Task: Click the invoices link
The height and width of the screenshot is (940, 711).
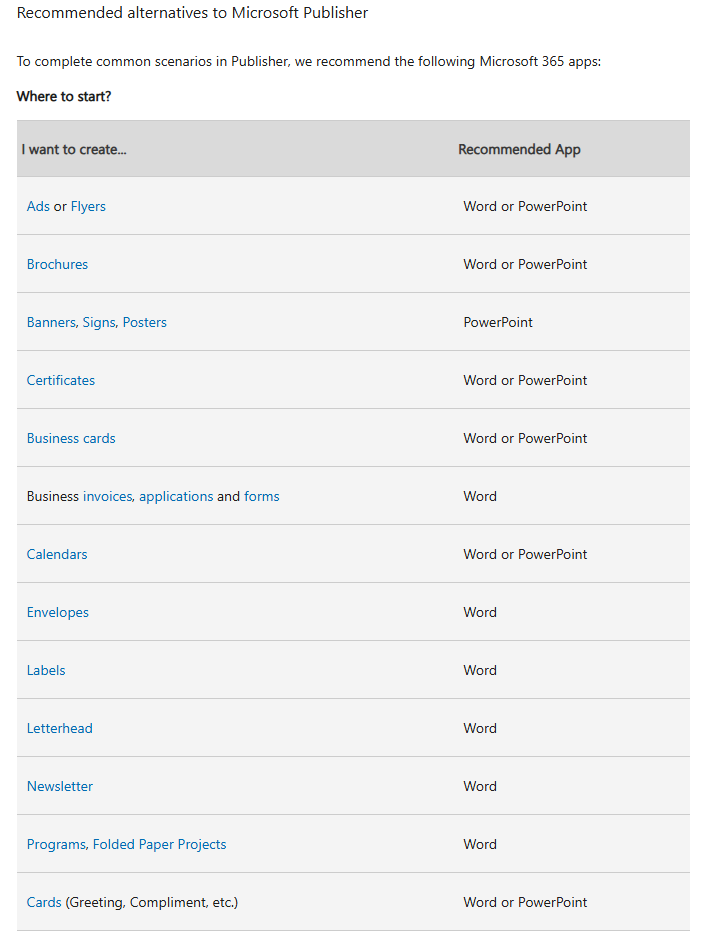Action: point(107,496)
